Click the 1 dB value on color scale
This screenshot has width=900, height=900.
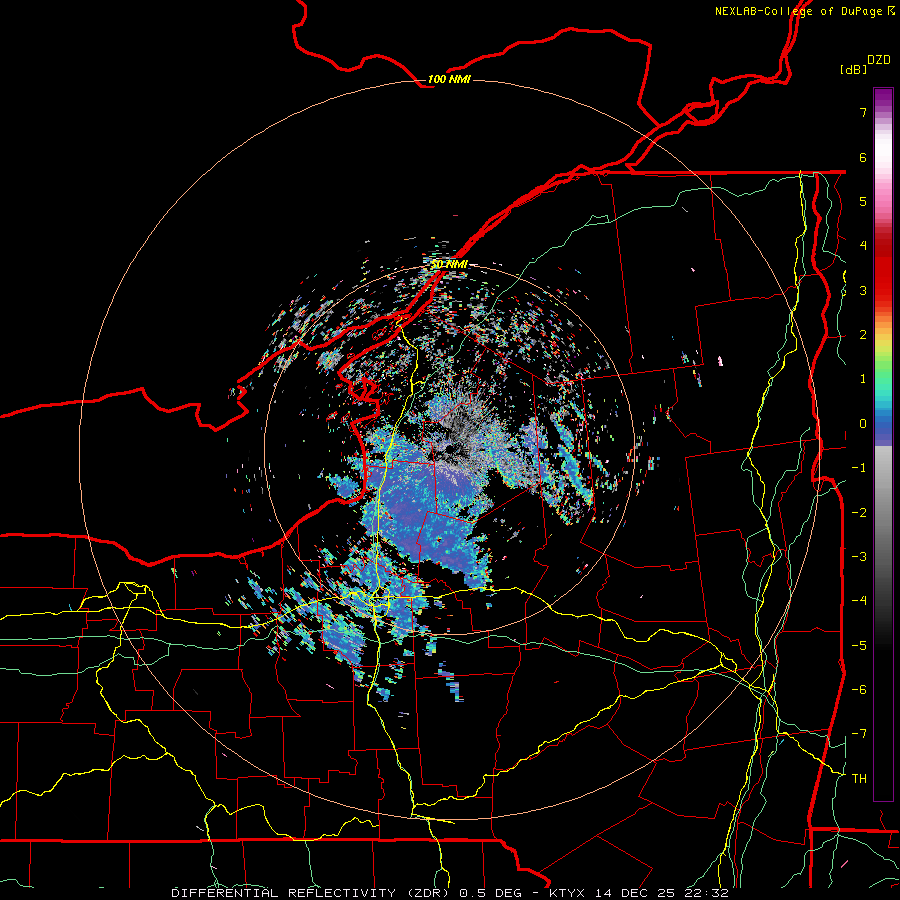pyautogui.click(x=863, y=379)
